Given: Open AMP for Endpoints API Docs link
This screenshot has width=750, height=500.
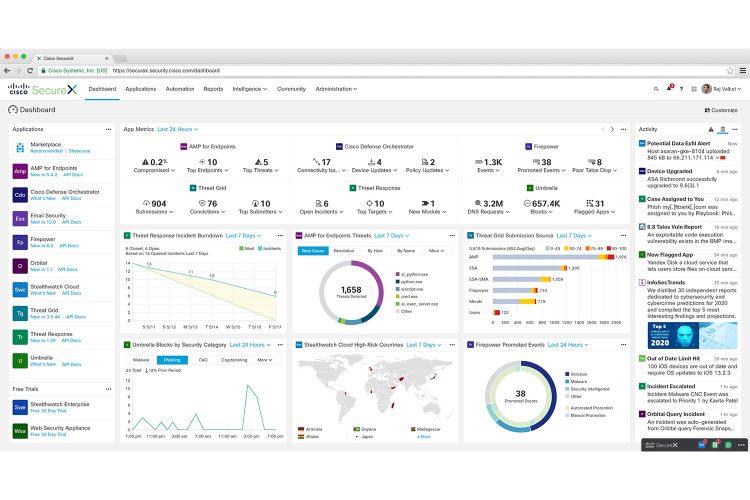Looking at the screenshot, I should click(73, 175).
